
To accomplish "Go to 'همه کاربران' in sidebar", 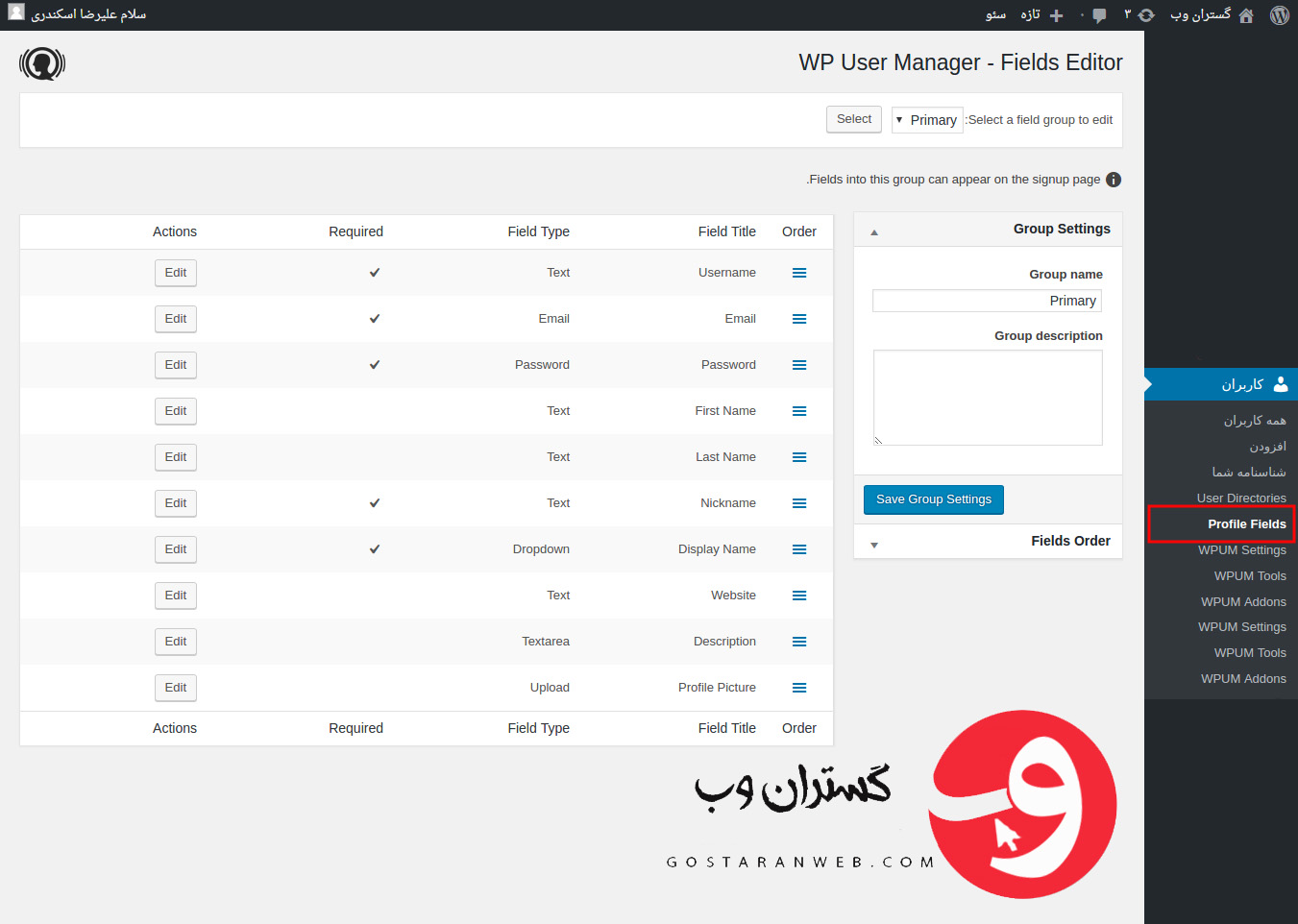I will (1255, 421).
